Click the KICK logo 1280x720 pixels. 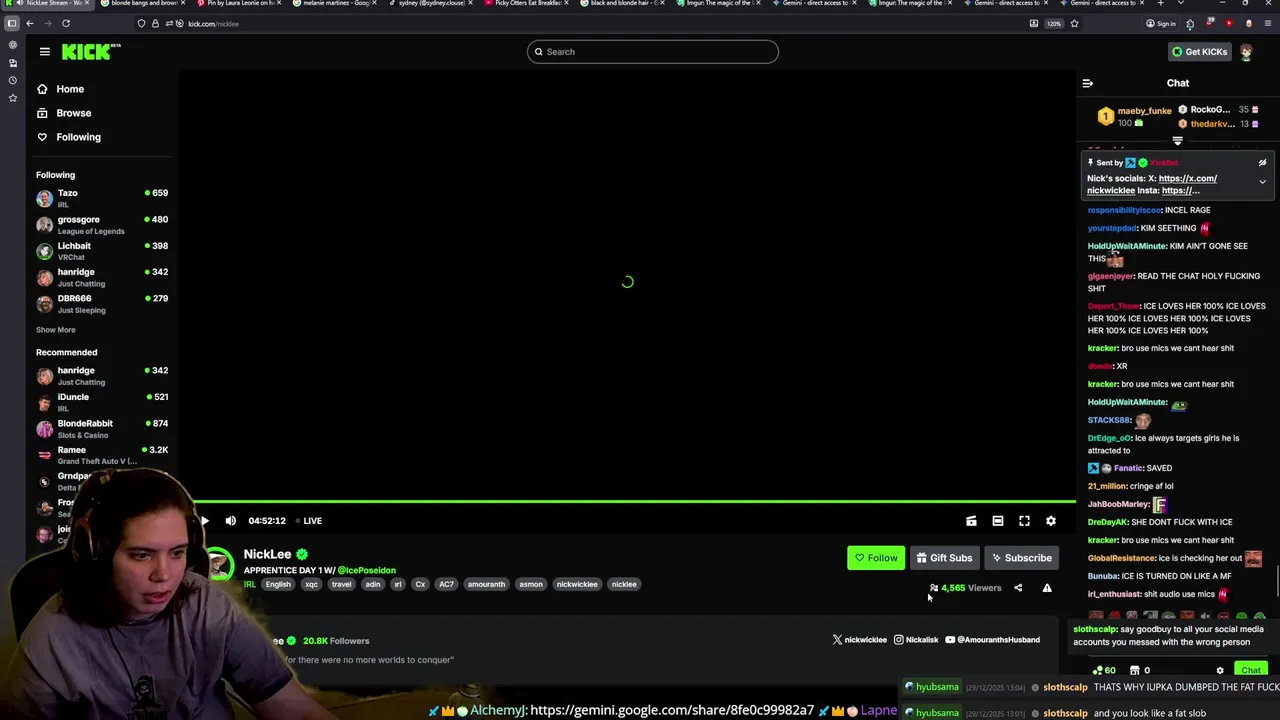[x=90, y=52]
